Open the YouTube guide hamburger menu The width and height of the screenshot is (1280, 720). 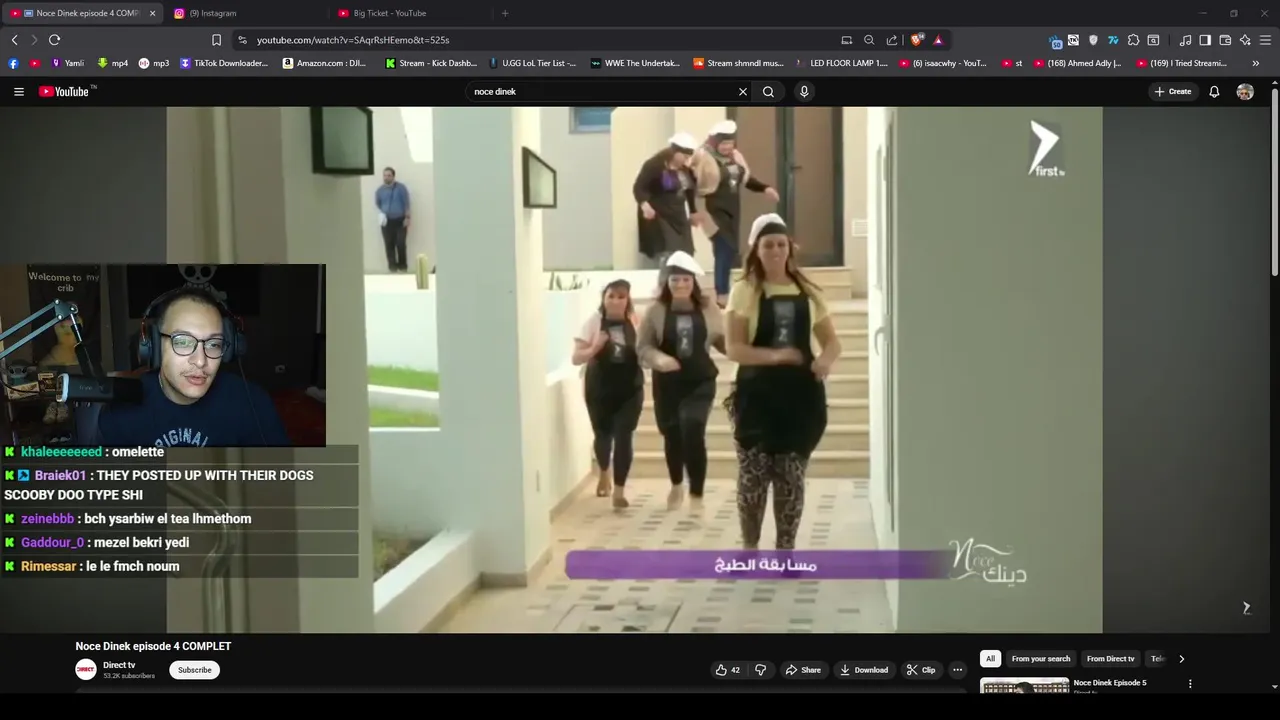tap(18, 91)
